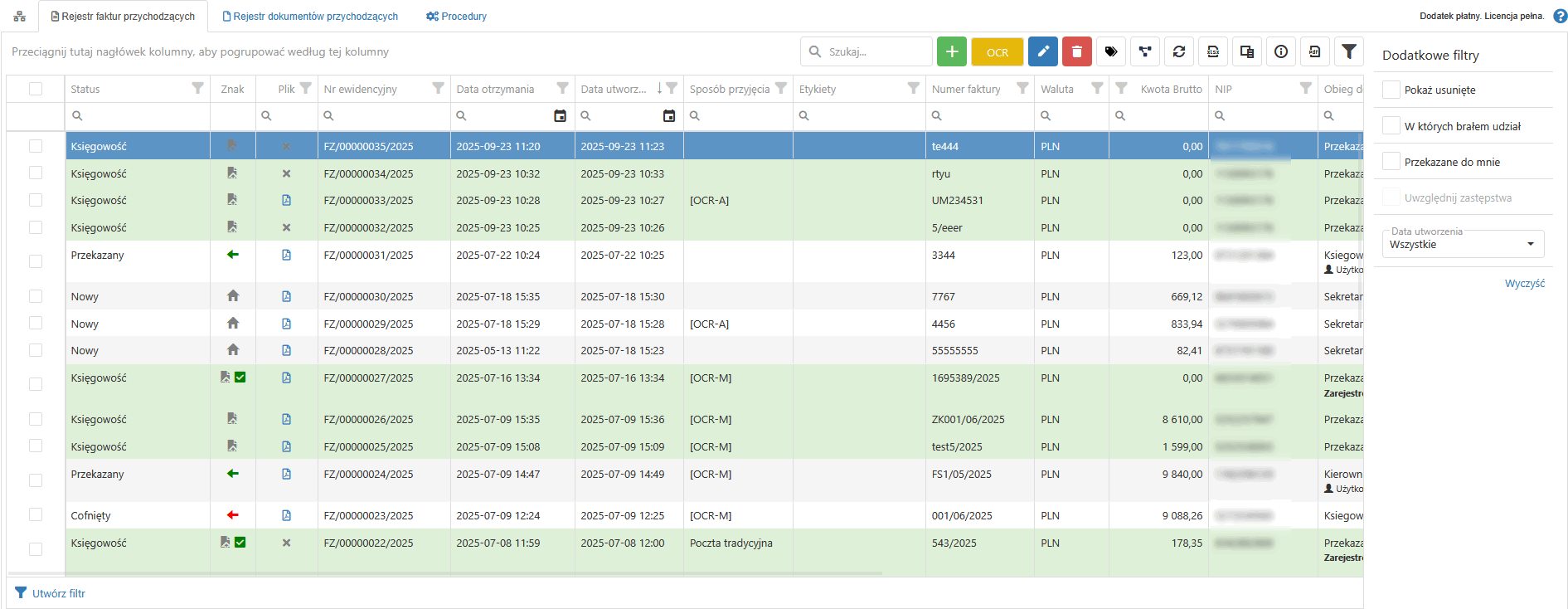Open the Status column filter funnel
1568x609 pixels.
197,88
